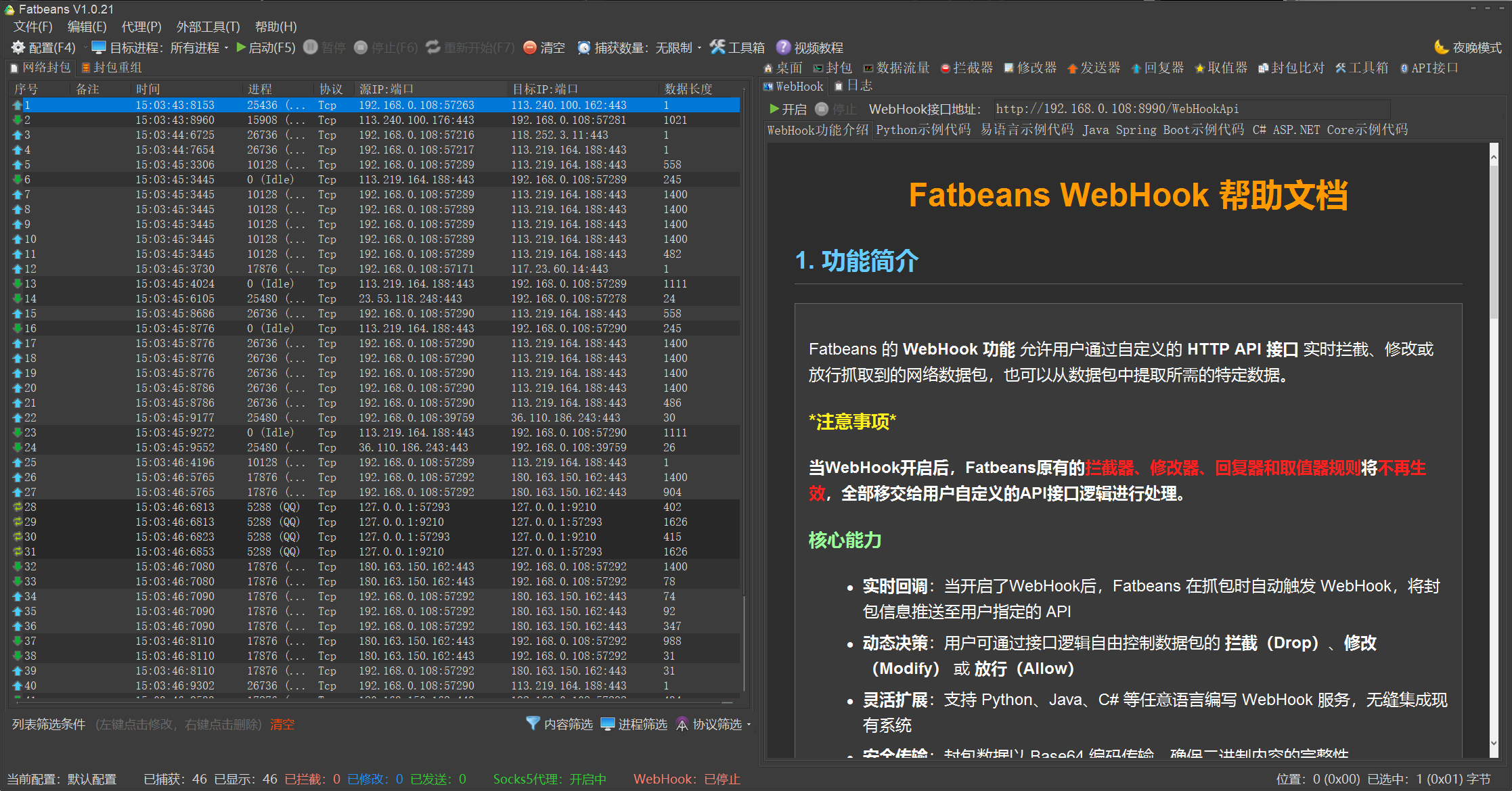
Task: Click the WebHook接口地址 input field
Action: point(1191,108)
